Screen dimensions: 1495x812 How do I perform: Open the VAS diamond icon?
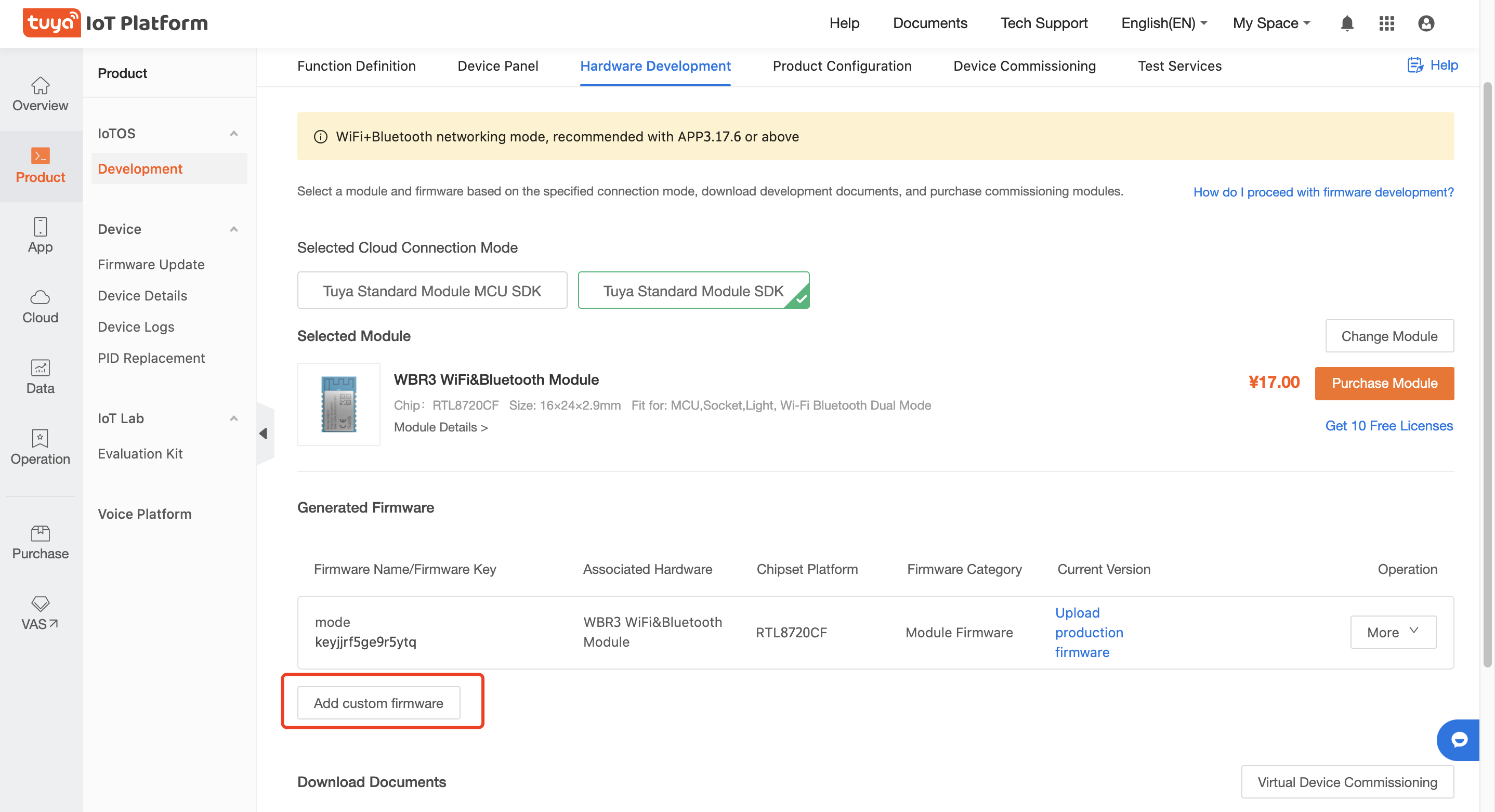[40, 604]
